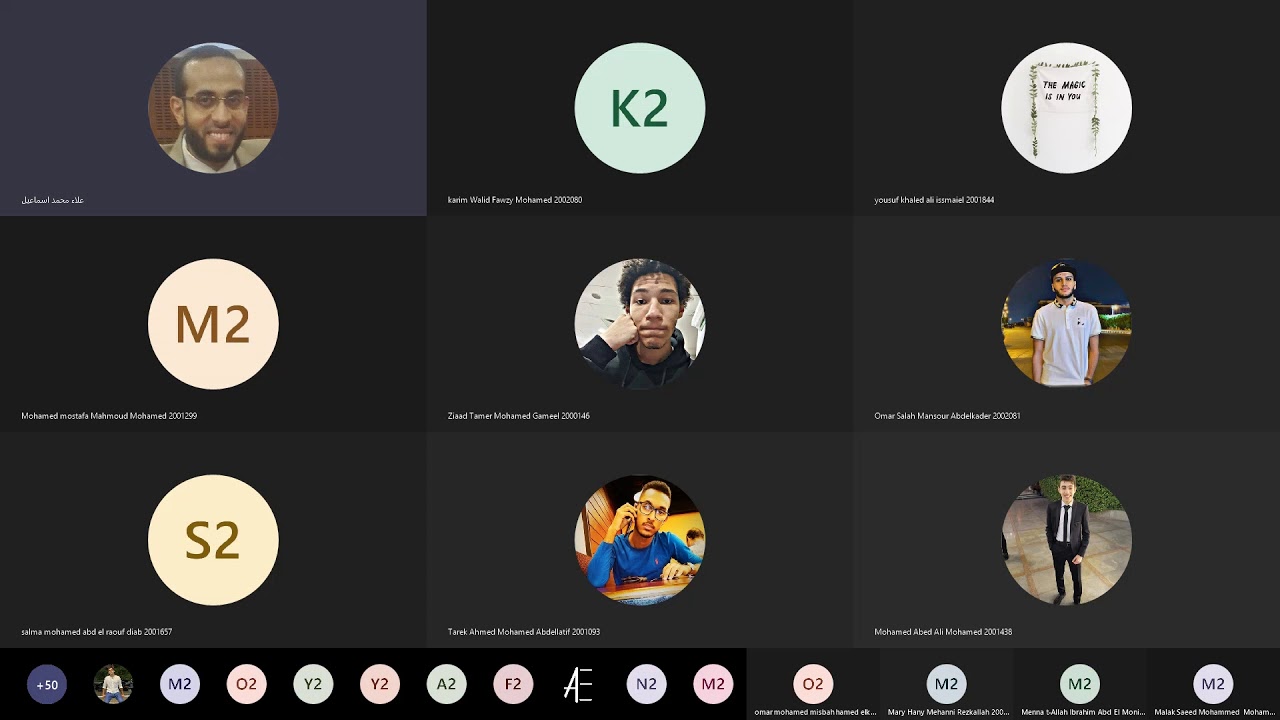The height and width of the screenshot is (720, 1280).
Task: Select the F2 avatar in the participant strip
Action: (513, 685)
